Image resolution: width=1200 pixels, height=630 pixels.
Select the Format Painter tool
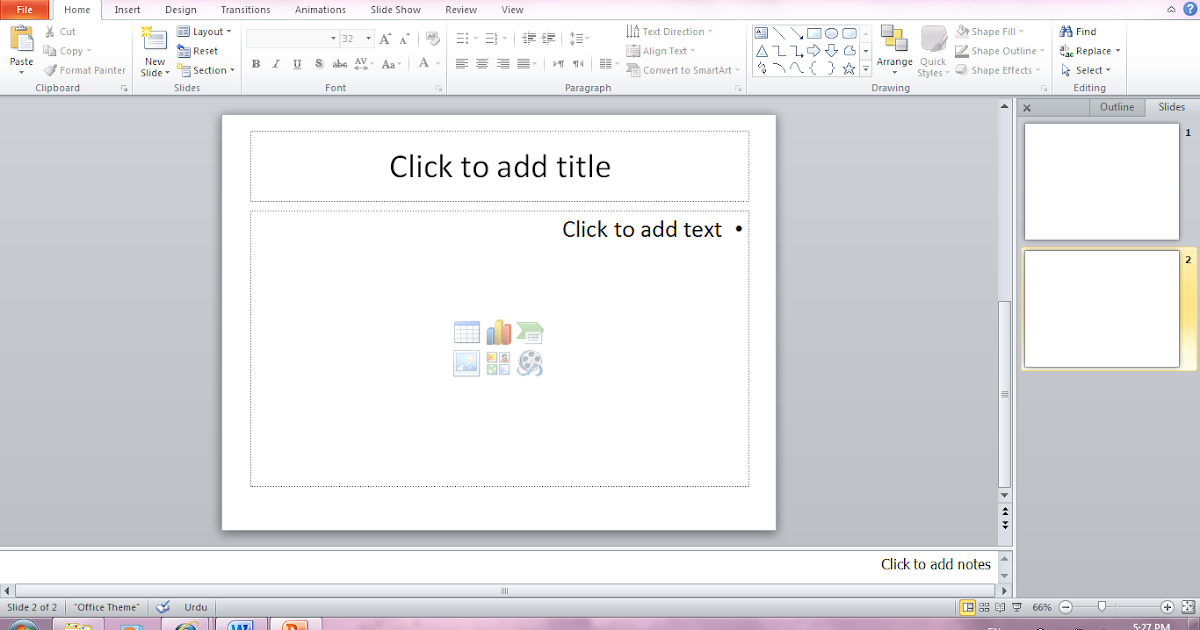pyautogui.click(x=85, y=70)
